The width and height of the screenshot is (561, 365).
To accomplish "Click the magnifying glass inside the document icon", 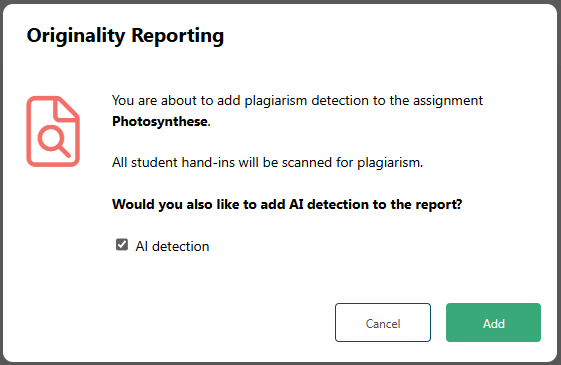I will 54,141.
